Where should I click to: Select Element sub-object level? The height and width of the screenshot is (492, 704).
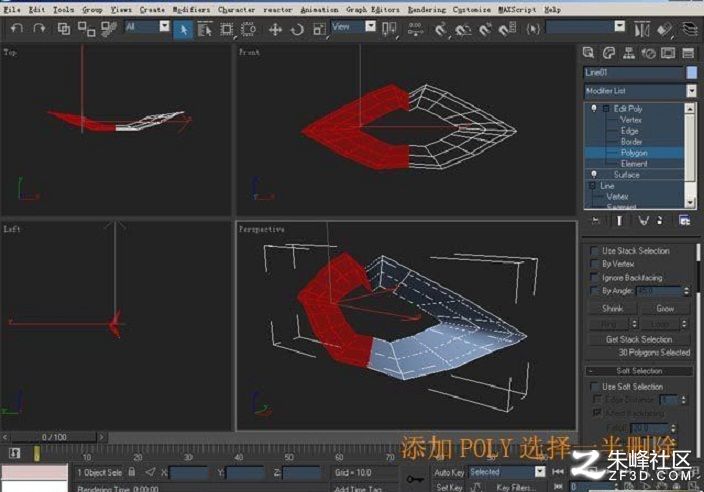(x=634, y=164)
